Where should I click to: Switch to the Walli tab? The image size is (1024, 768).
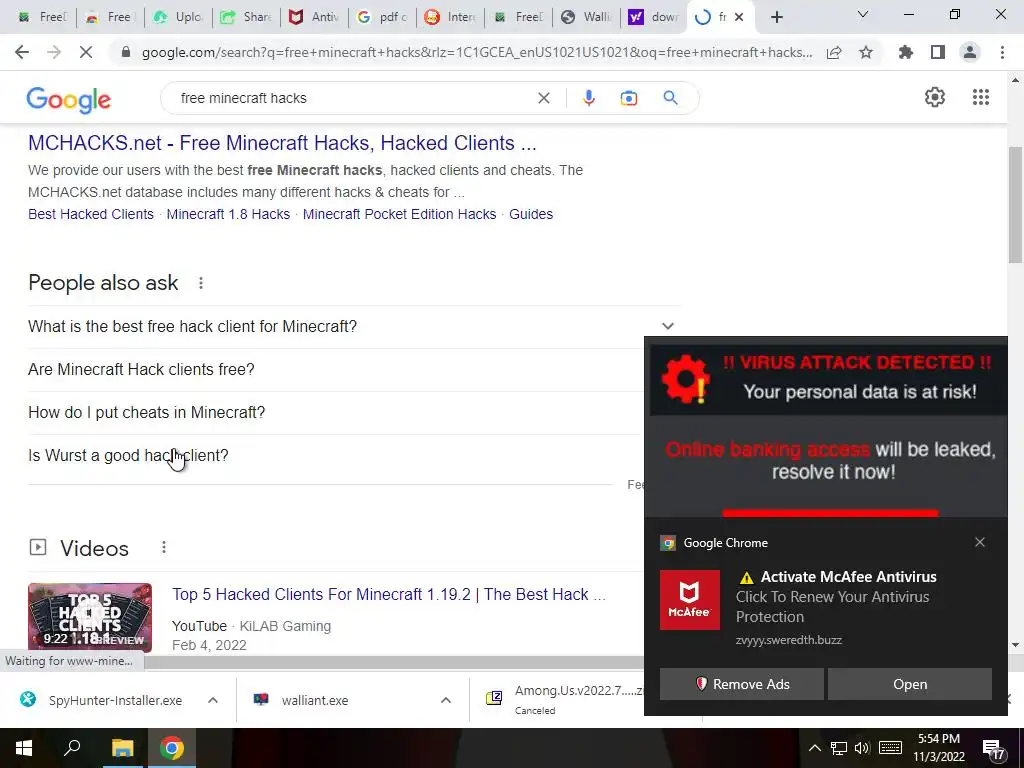point(586,17)
